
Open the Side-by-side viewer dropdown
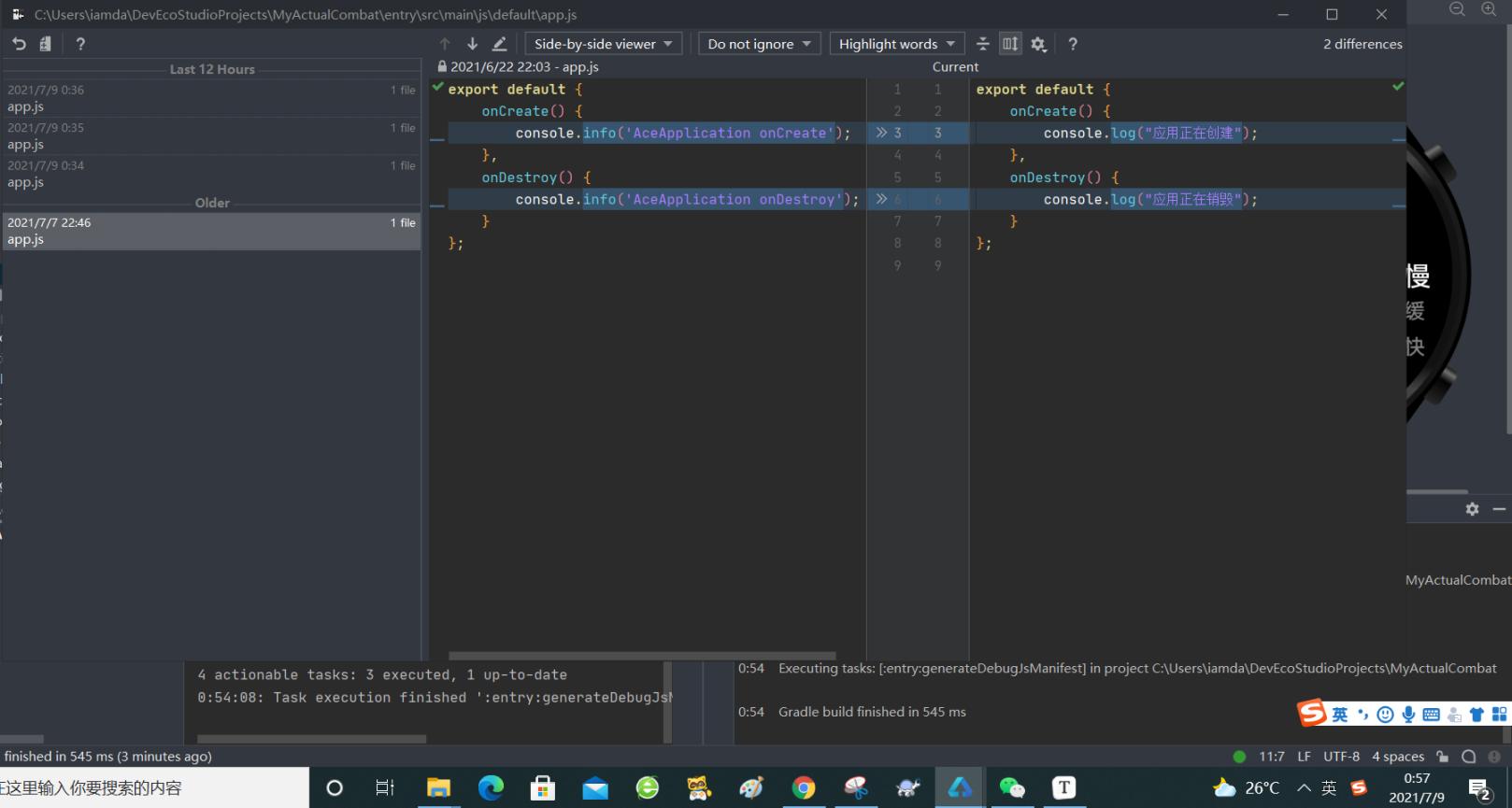coord(603,44)
